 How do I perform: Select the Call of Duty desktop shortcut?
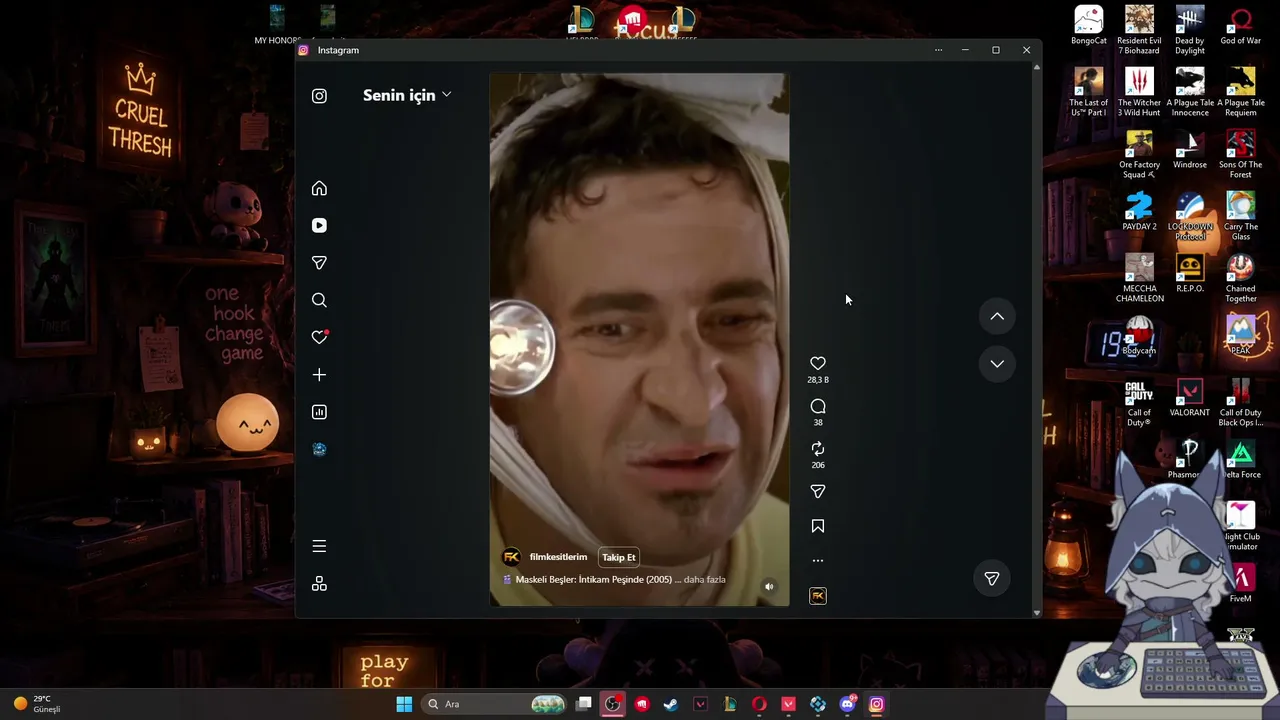click(x=1139, y=403)
